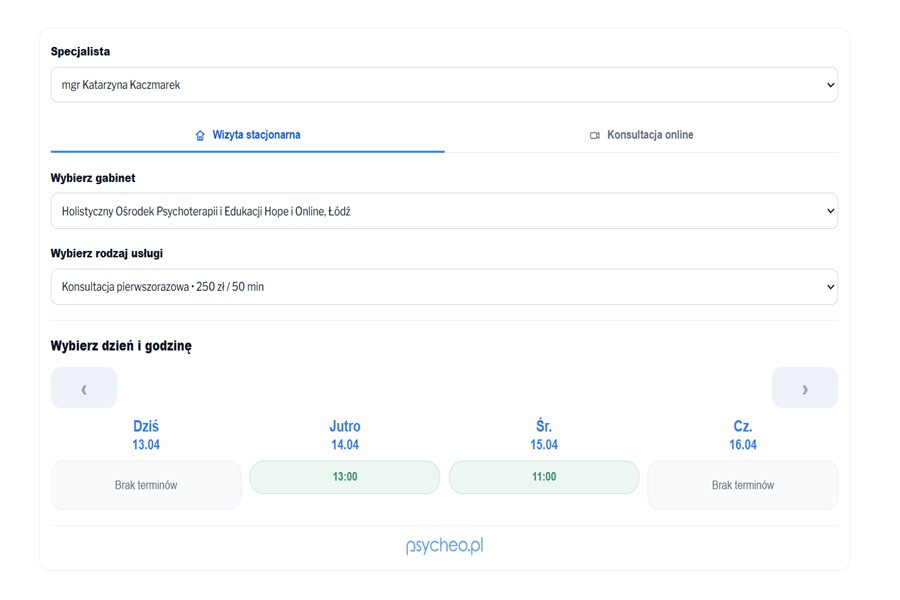This screenshot has width=900, height=600.
Task: Switch to the Konsultacja online tab
Action: [x=641, y=135]
